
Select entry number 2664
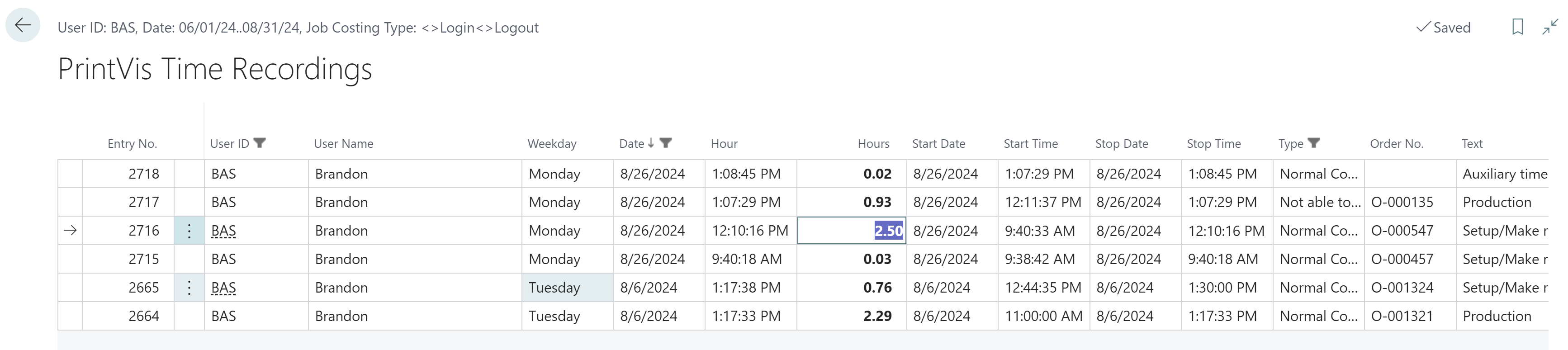point(144,316)
